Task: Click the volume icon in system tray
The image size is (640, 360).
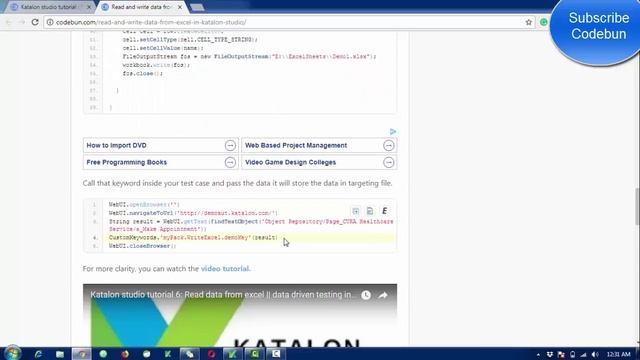Action: [595, 354]
